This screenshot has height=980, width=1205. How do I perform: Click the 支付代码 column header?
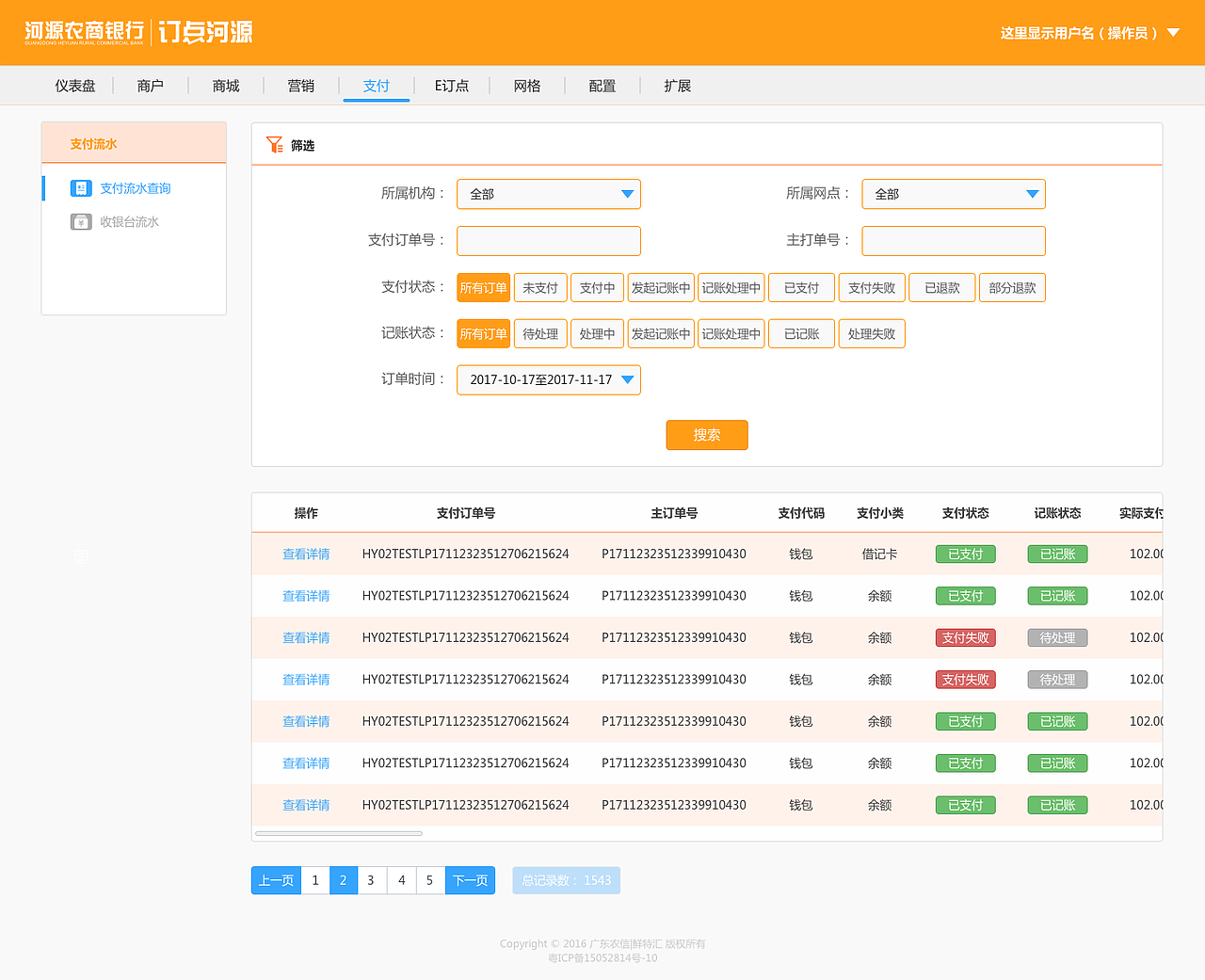click(801, 513)
